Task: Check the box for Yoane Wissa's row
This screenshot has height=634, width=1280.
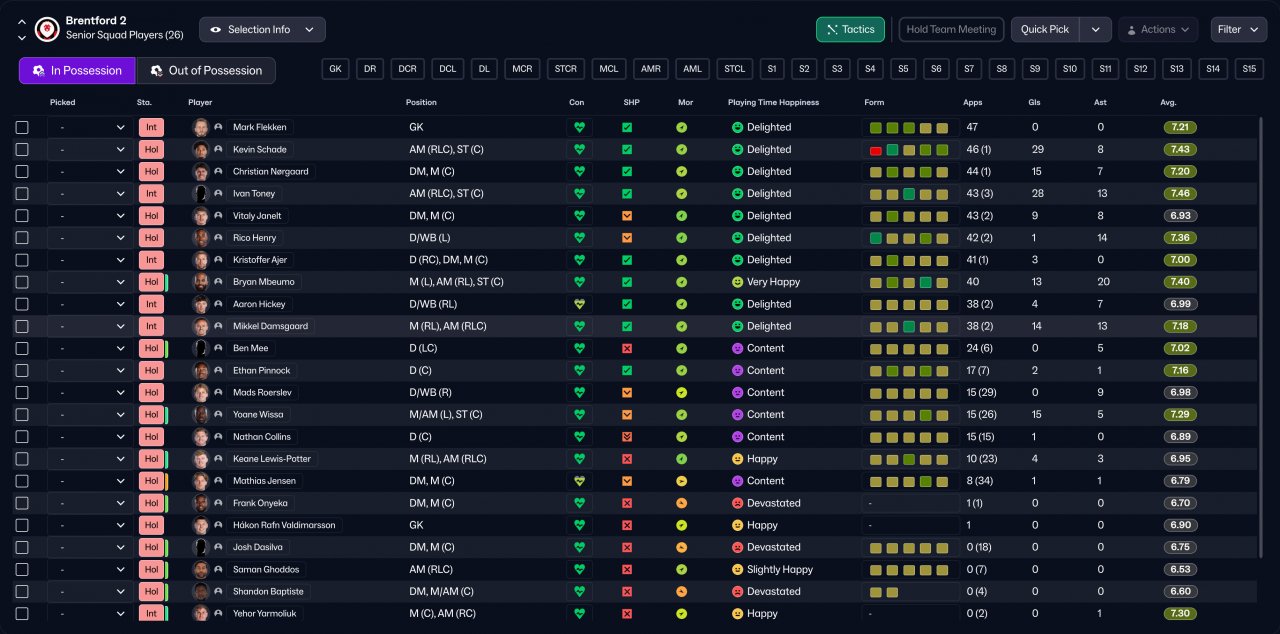Action: coord(22,415)
